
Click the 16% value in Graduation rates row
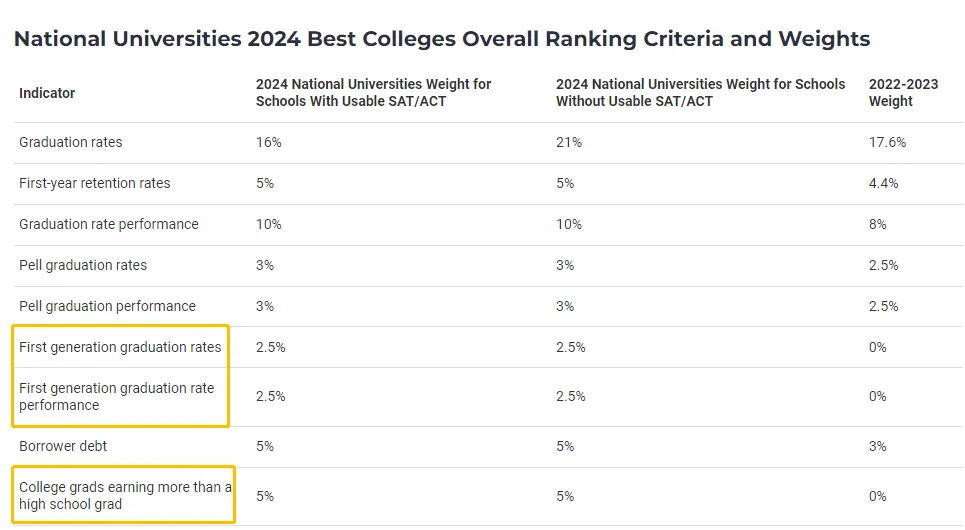(x=269, y=142)
